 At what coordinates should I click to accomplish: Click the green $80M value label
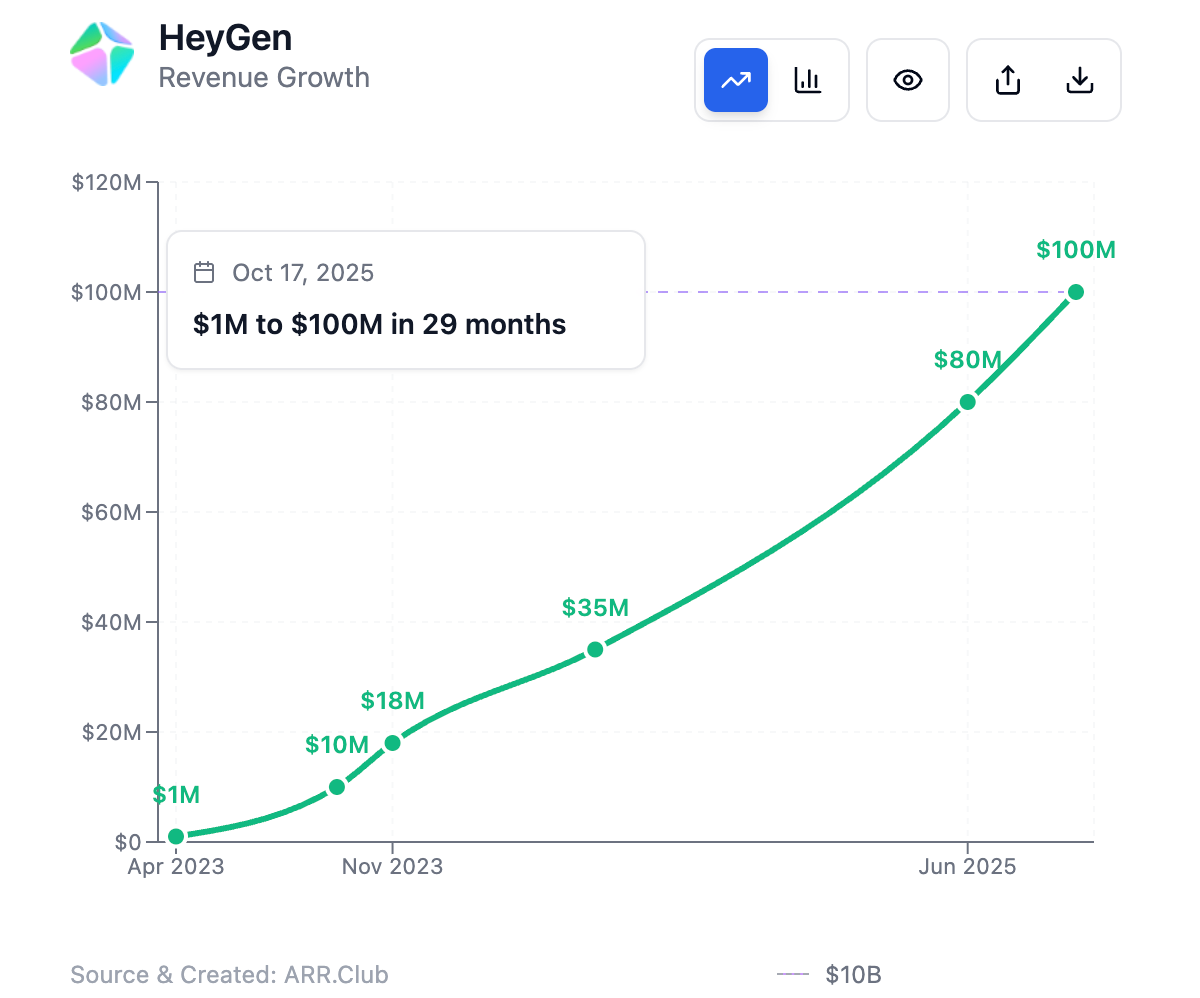tap(968, 359)
